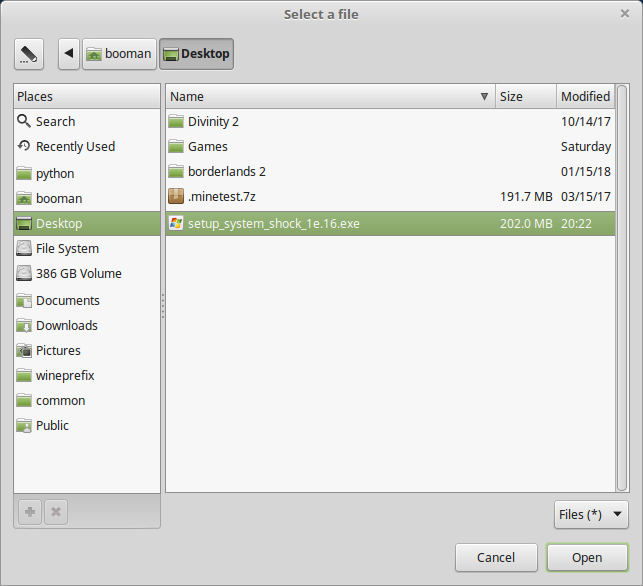Viewport: 643px width, 586px height.
Task: Open Search in Places
Action: 87,121
